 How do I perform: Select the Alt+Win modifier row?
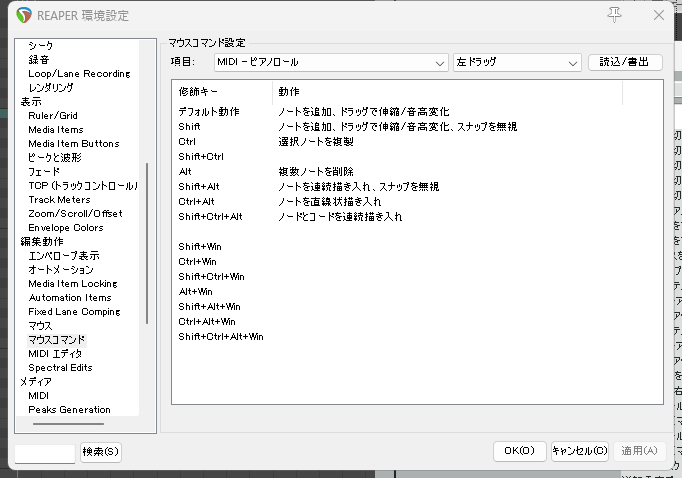tap(418, 292)
